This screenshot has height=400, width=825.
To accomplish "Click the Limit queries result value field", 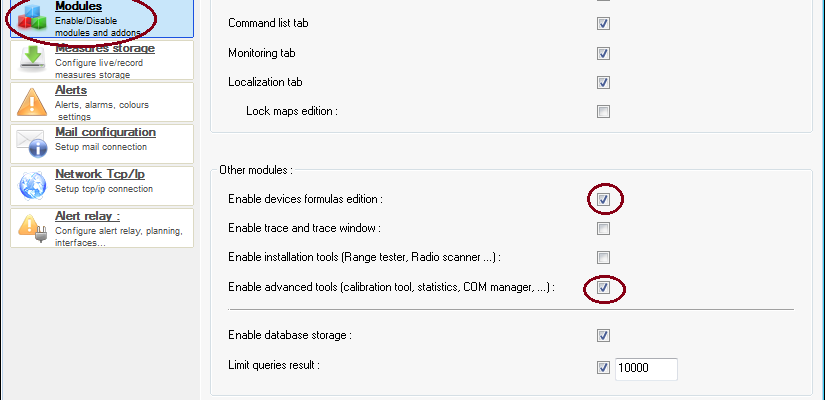I will click(x=646, y=368).
